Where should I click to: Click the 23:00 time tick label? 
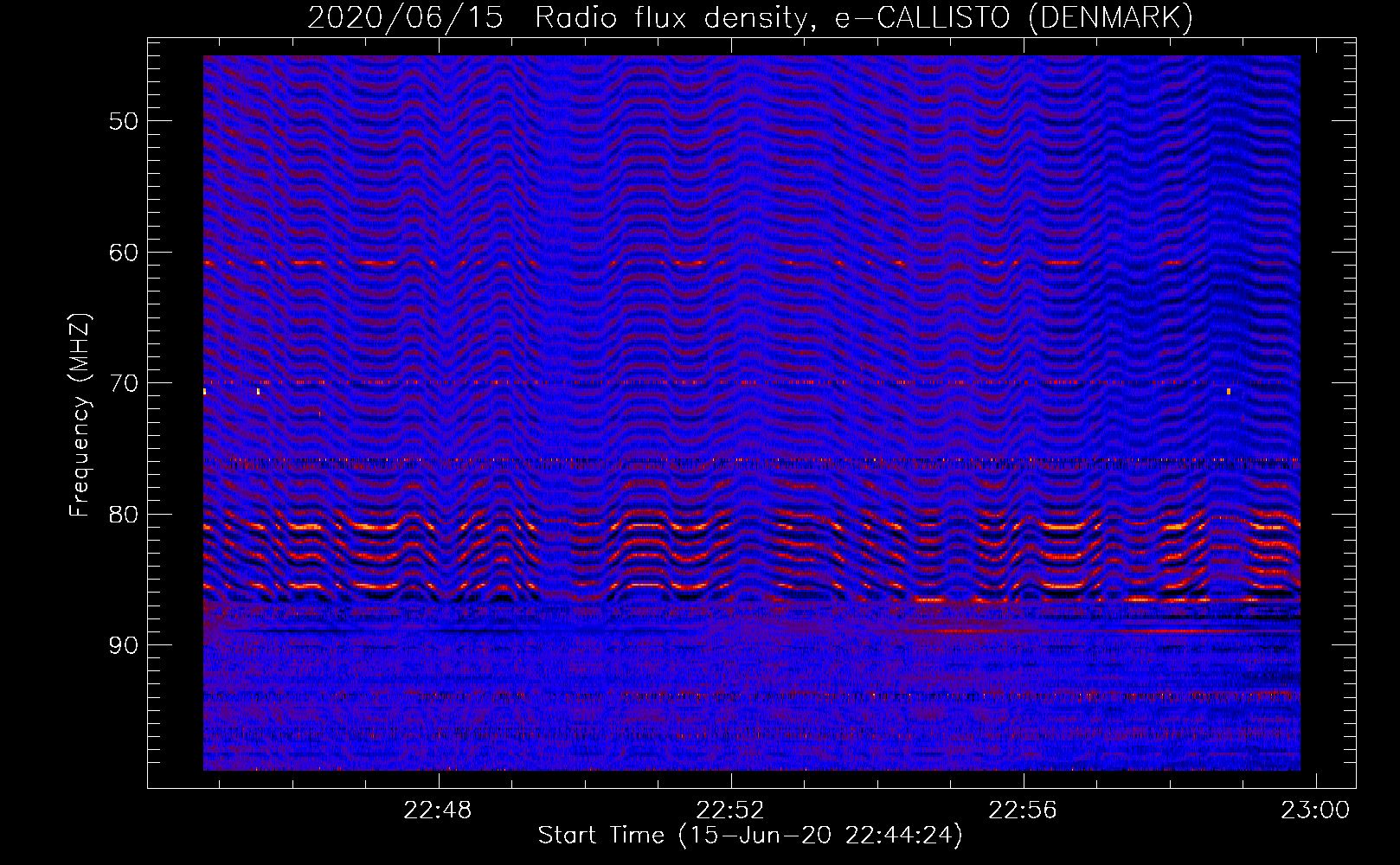pyautogui.click(x=1316, y=811)
